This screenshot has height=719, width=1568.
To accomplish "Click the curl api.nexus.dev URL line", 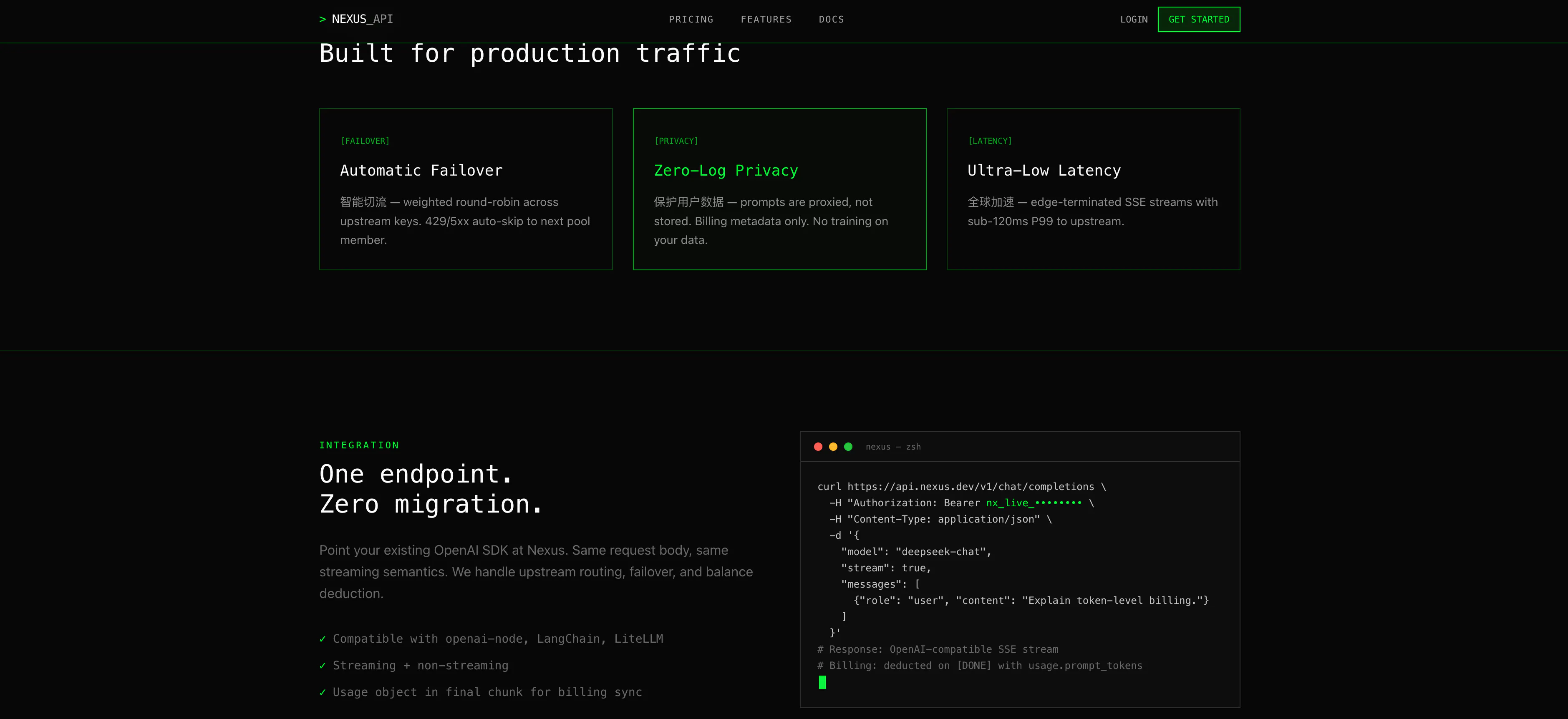I will click(x=962, y=487).
